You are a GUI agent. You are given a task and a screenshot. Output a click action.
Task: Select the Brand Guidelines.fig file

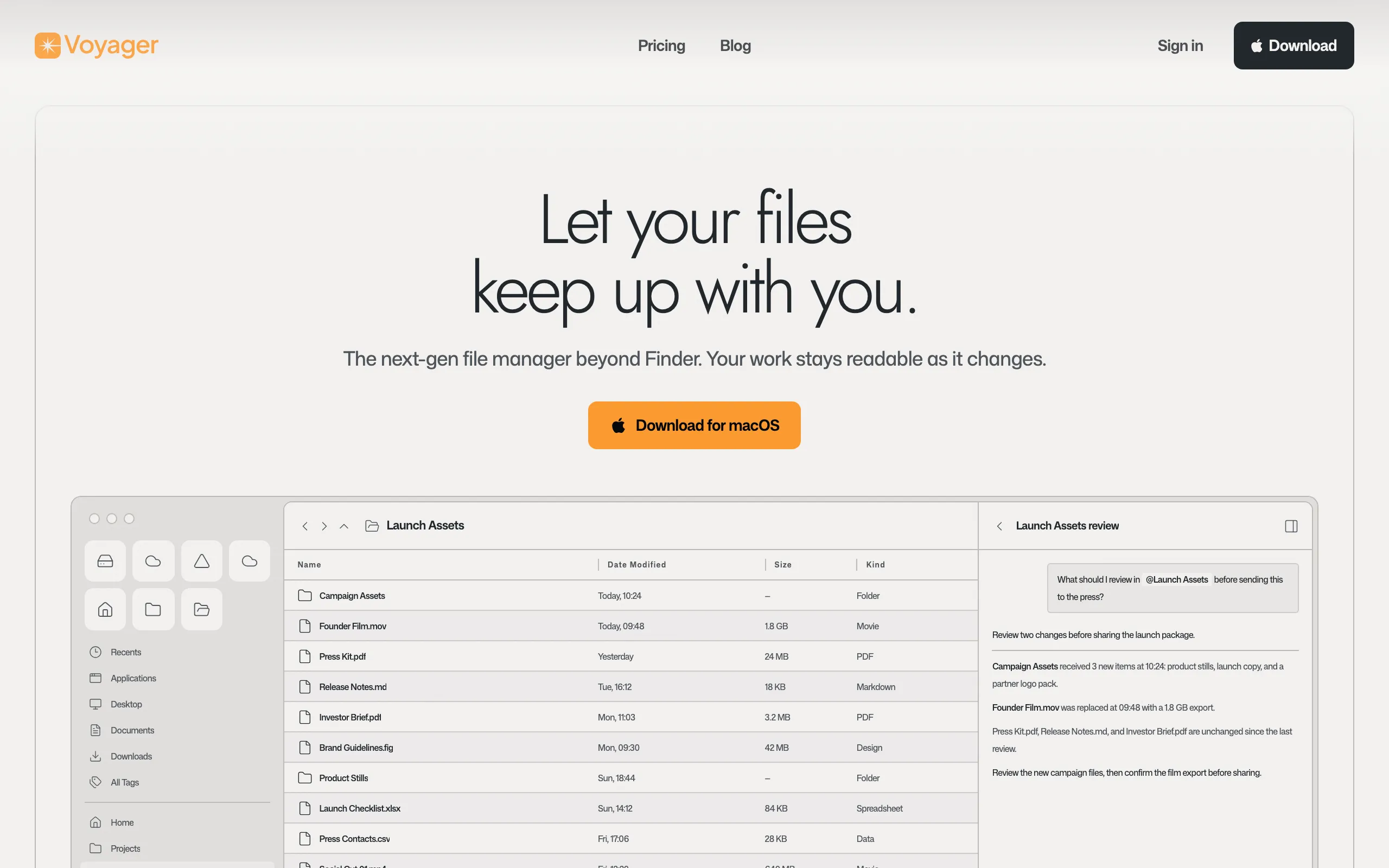point(631,748)
